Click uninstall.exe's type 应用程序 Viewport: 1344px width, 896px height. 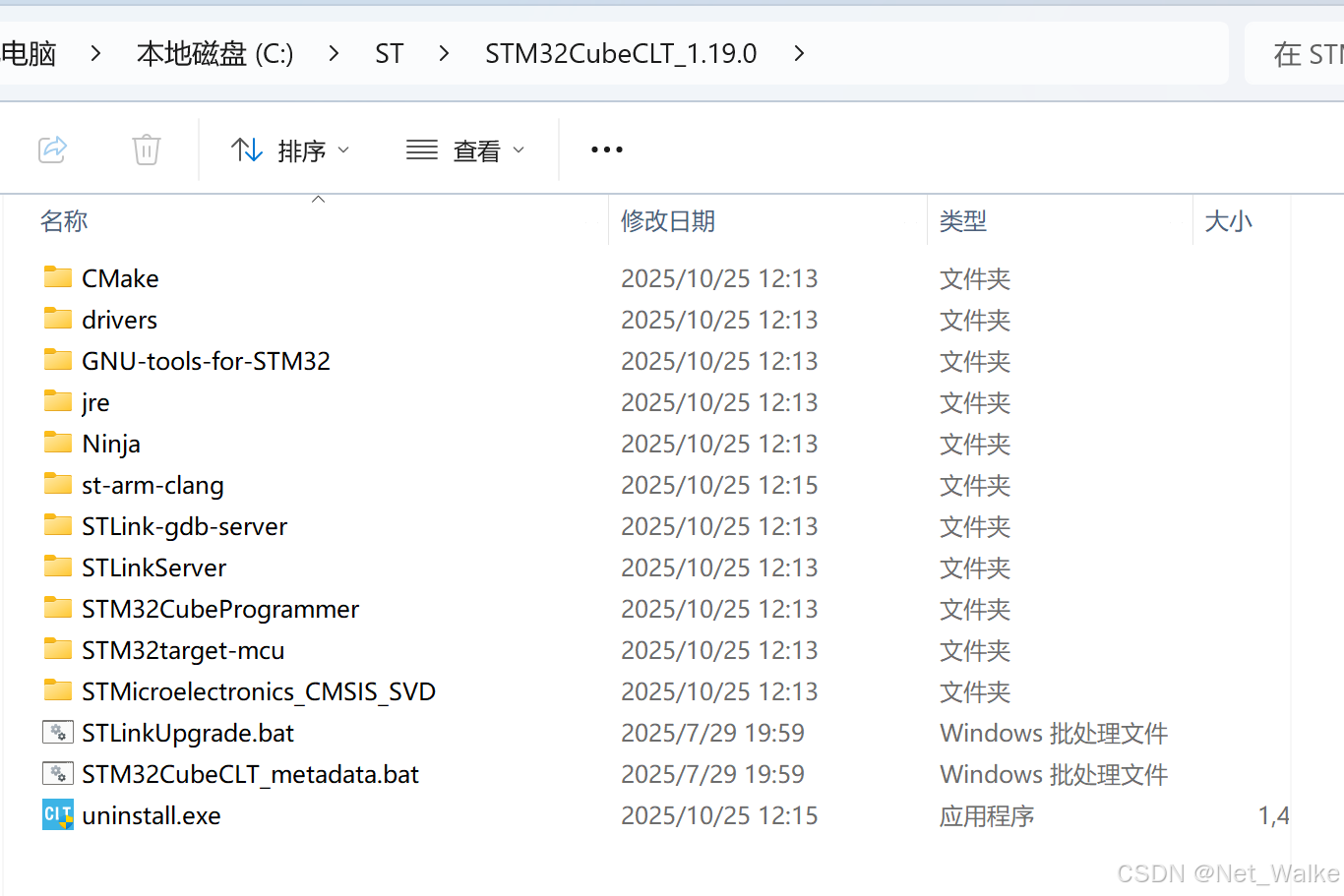[987, 815]
